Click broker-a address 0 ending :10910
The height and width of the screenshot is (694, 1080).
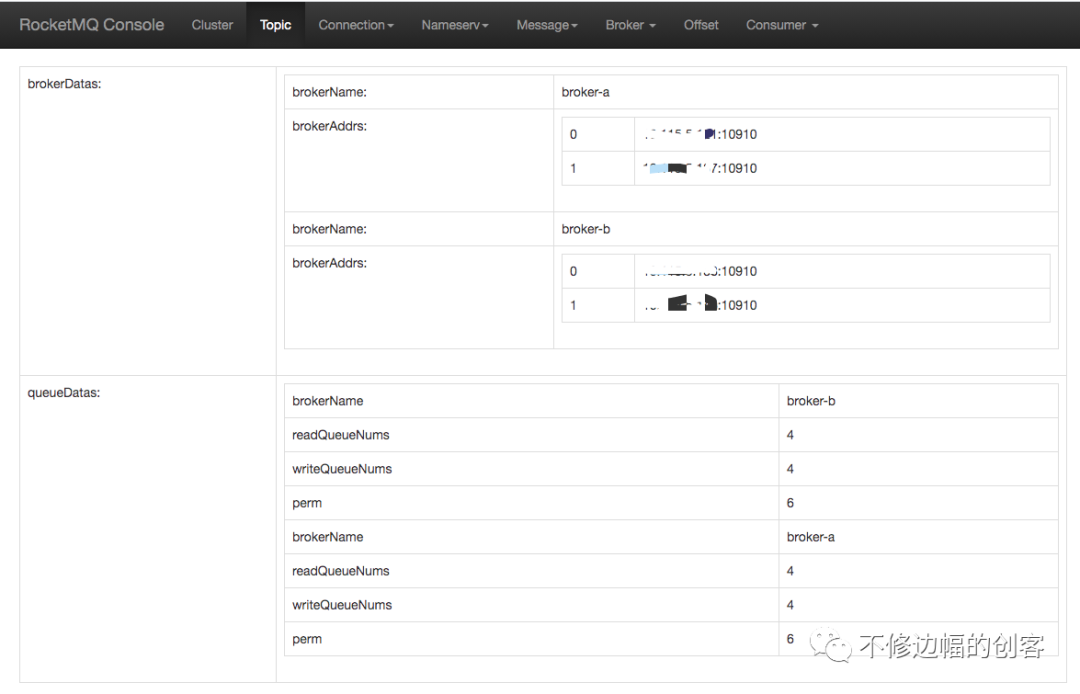(700, 134)
